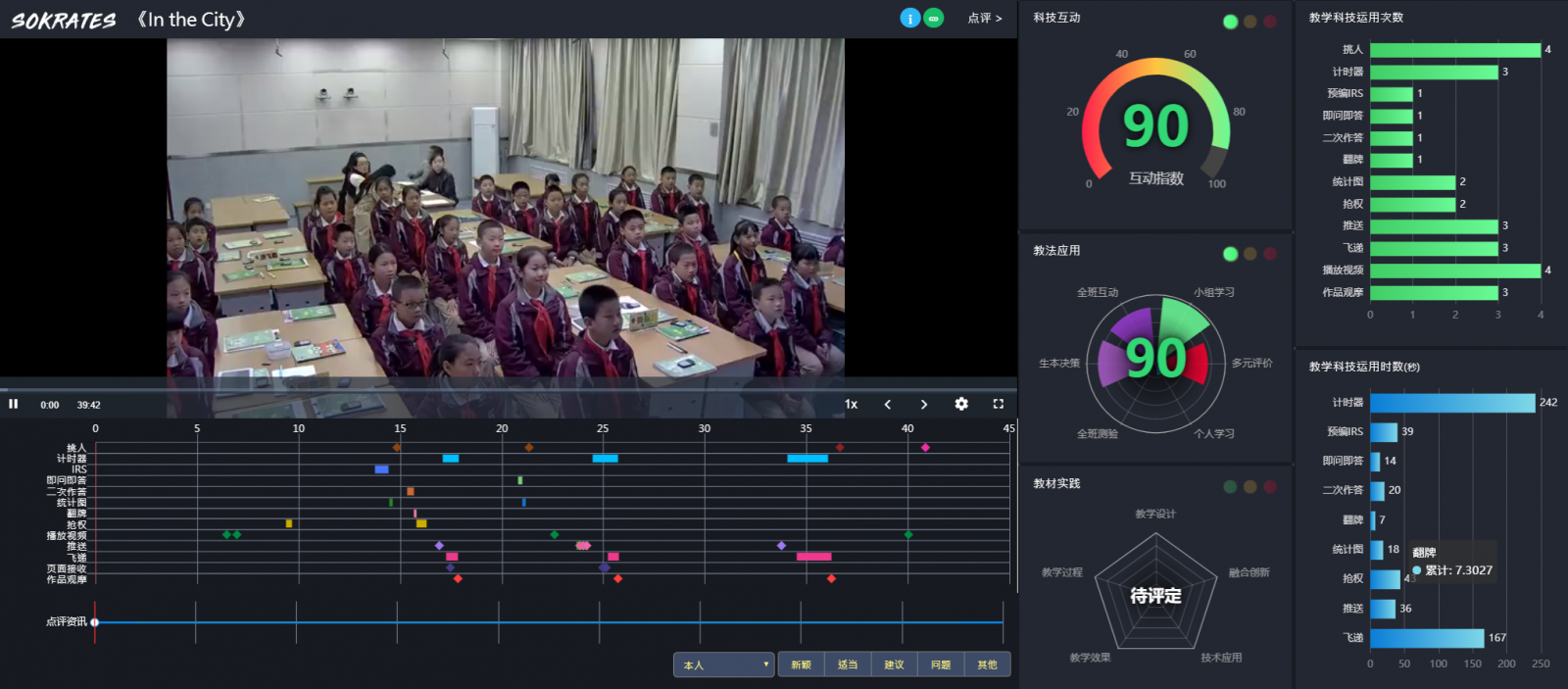Click the SOKRATES logo

[x=64, y=21]
